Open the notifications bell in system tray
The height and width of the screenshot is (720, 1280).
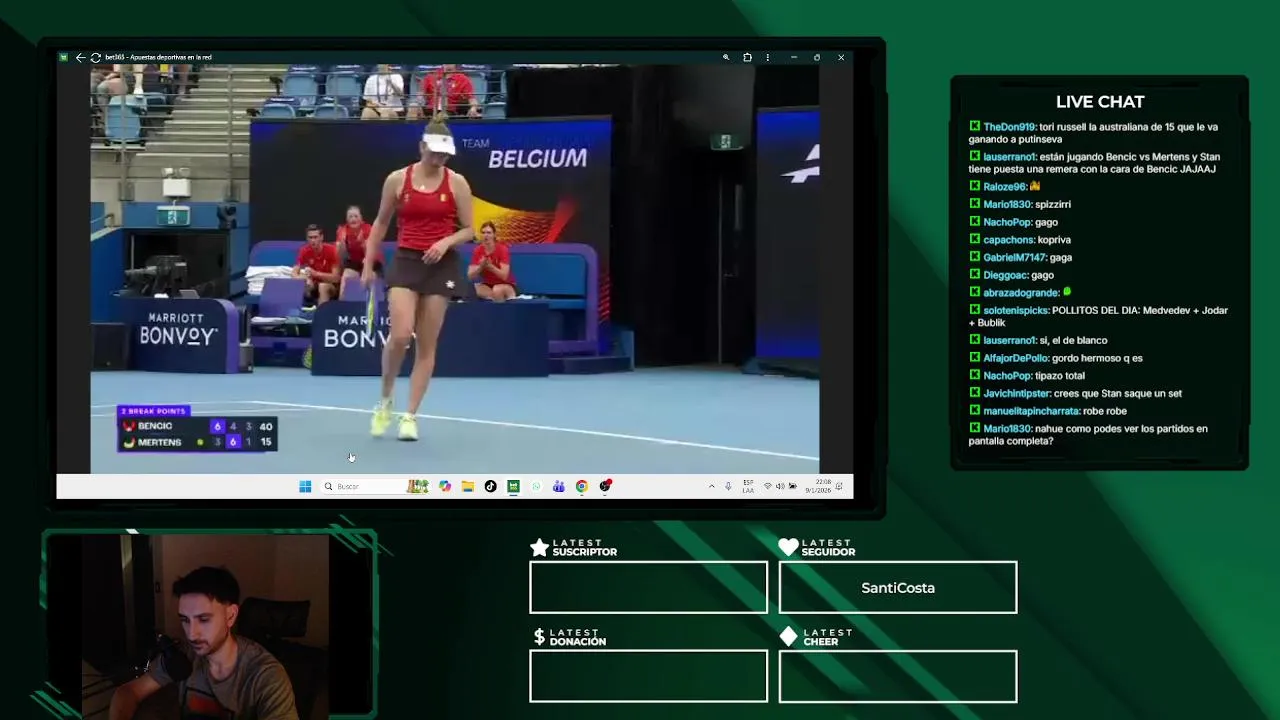[839, 486]
